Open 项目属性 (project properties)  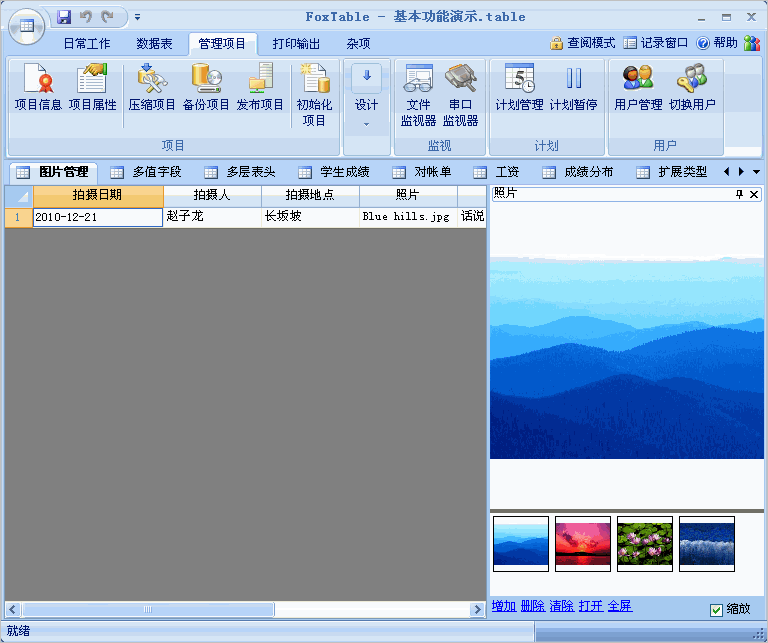(92, 87)
